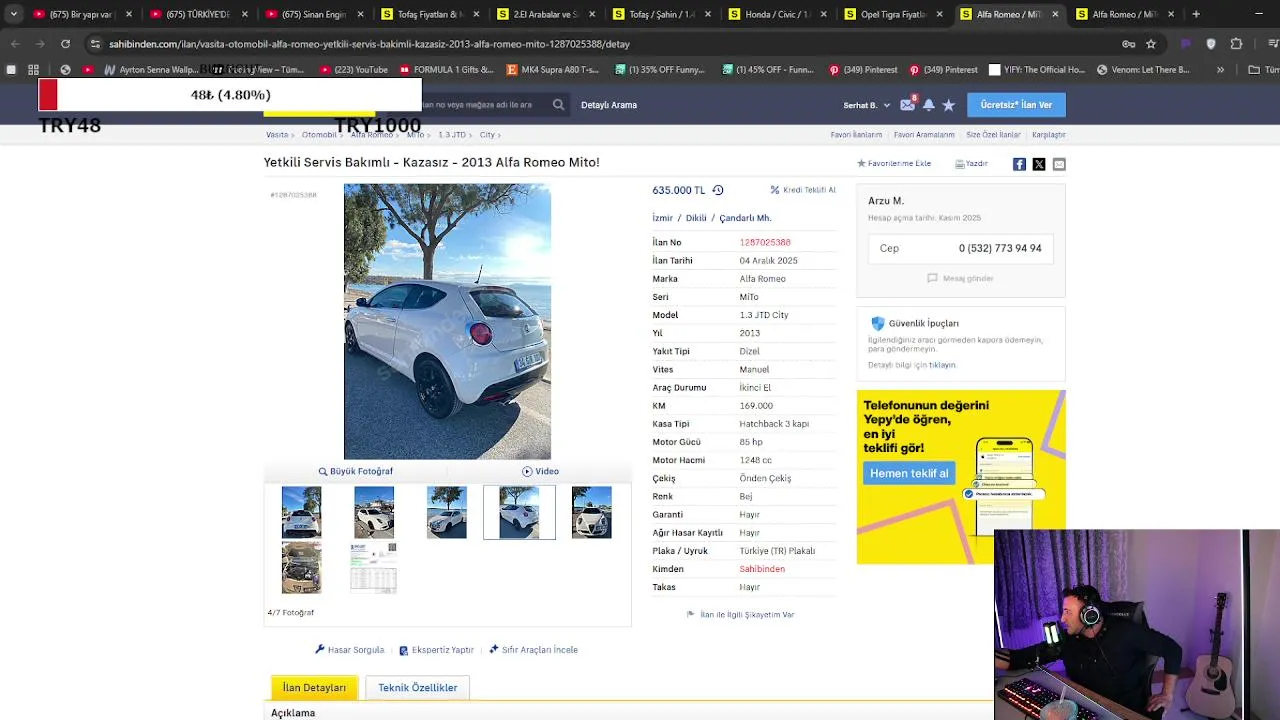Click search magnifier in site header
The image size is (1280, 720).
pos(558,104)
